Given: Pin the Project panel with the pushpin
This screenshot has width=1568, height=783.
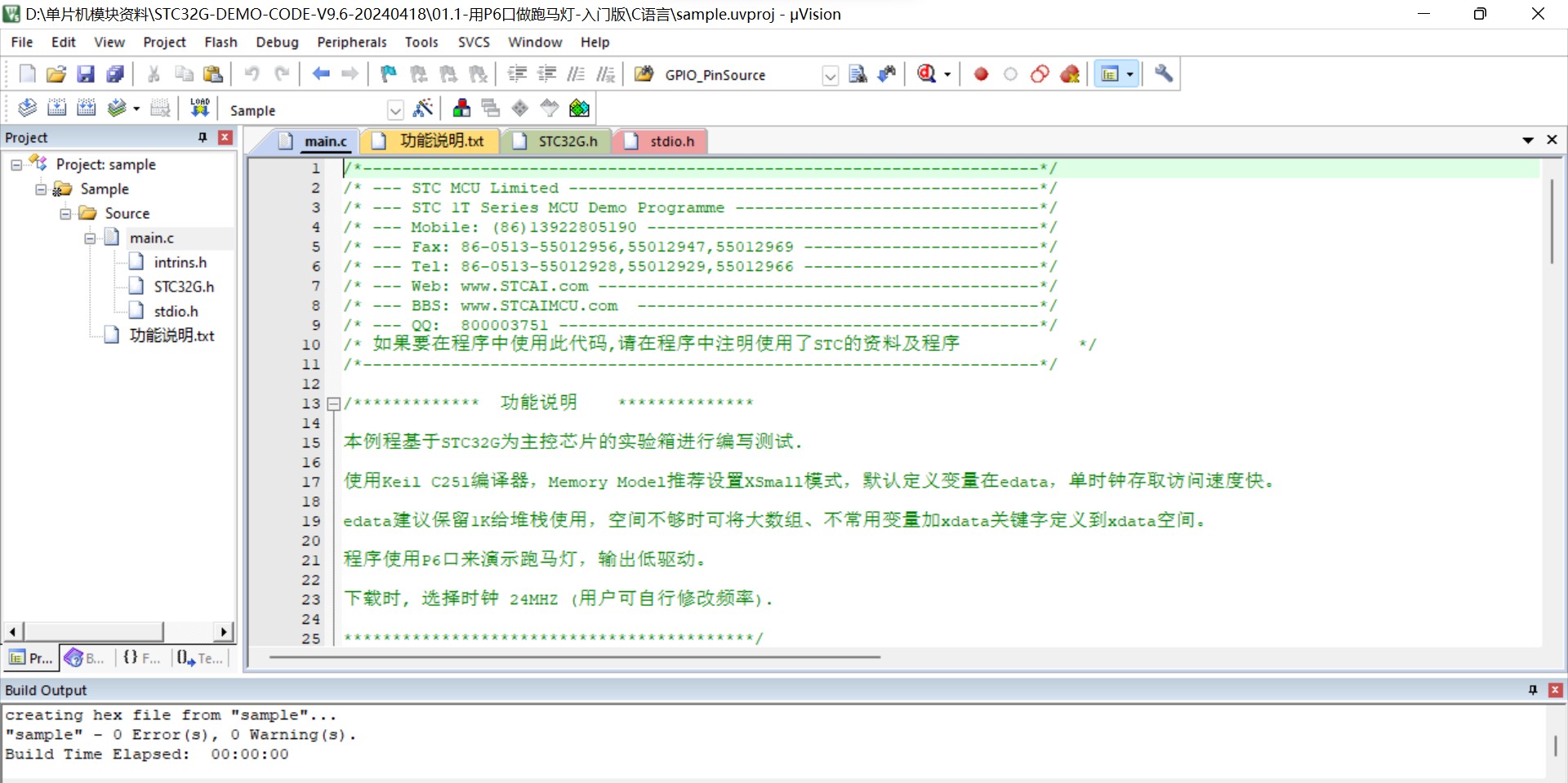Looking at the screenshot, I should (203, 138).
